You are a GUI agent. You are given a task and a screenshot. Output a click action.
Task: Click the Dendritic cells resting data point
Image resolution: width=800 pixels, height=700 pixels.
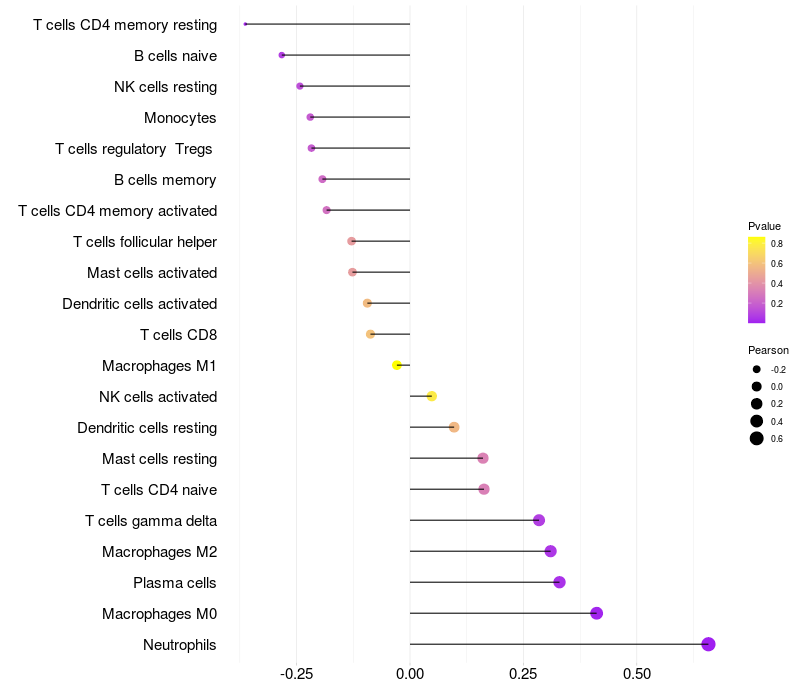click(454, 427)
